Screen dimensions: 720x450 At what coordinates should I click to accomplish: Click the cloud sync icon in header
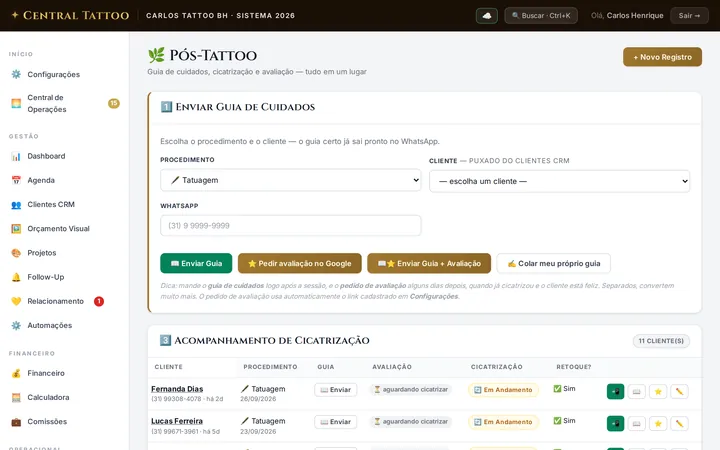point(487,16)
